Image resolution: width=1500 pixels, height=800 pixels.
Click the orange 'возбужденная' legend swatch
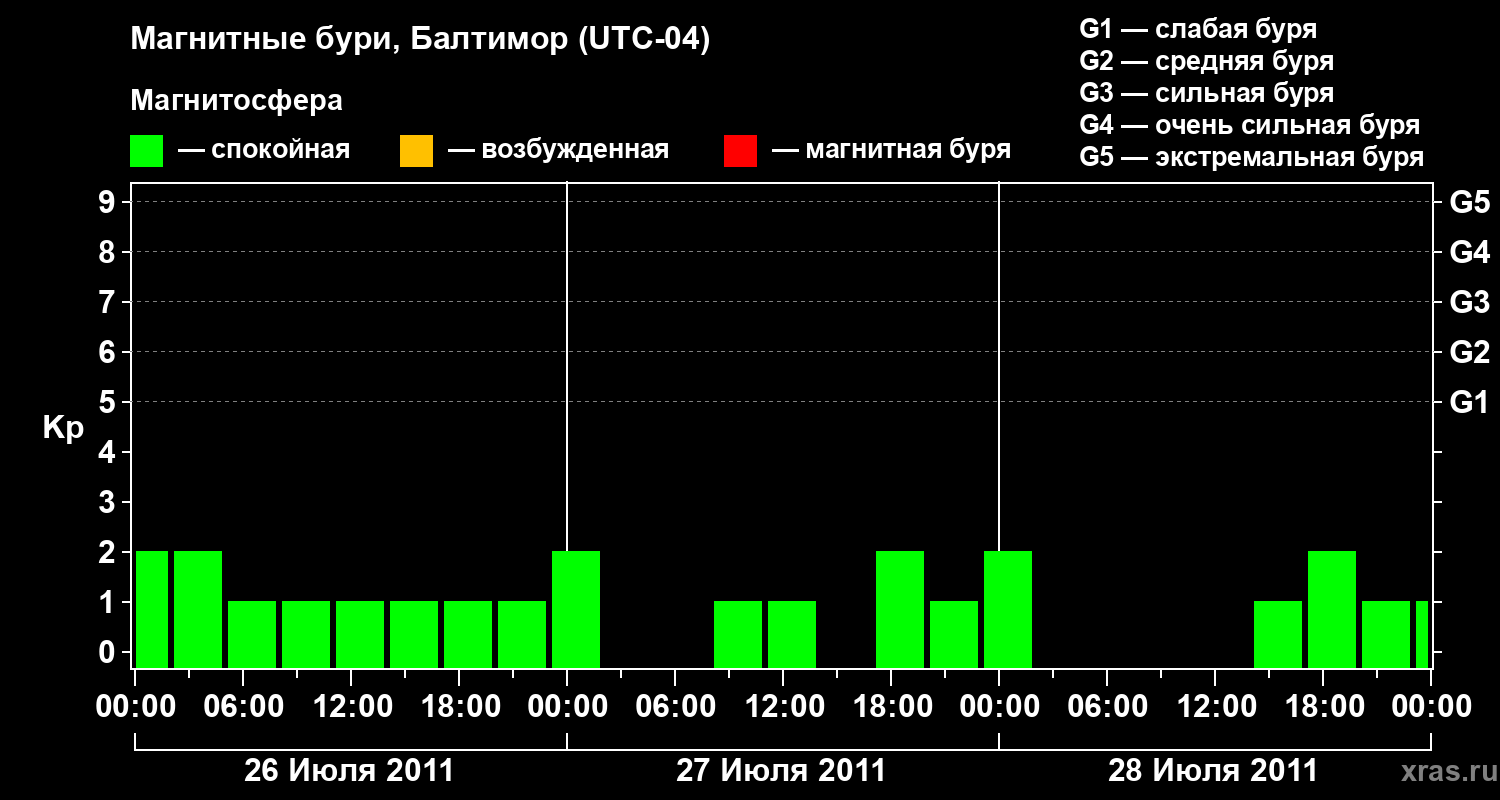pos(416,150)
